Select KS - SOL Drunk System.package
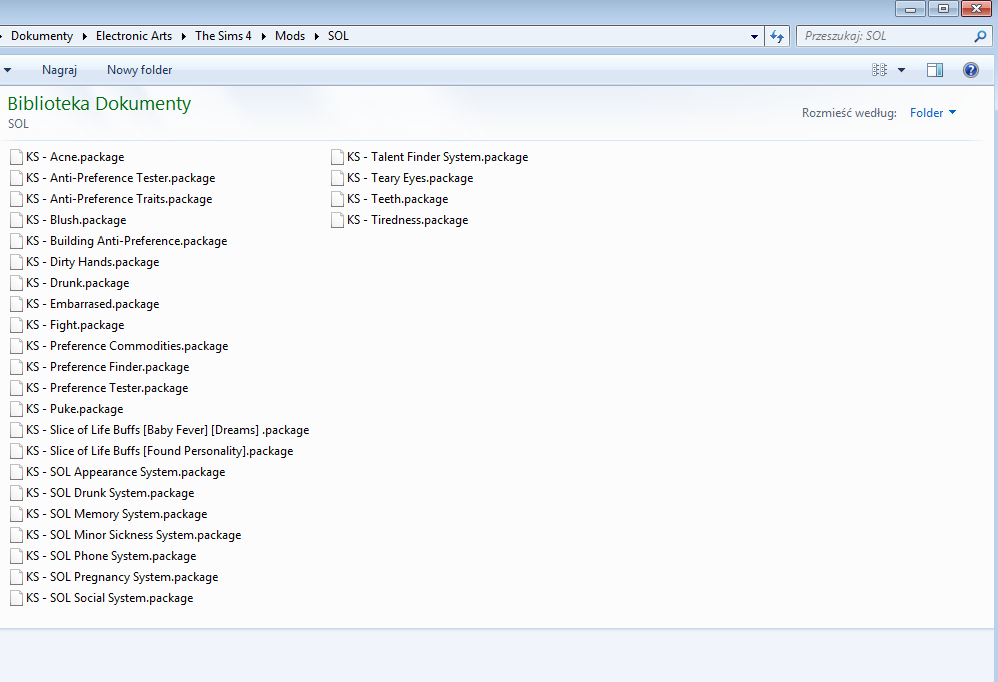This screenshot has width=998, height=682. tap(102, 493)
